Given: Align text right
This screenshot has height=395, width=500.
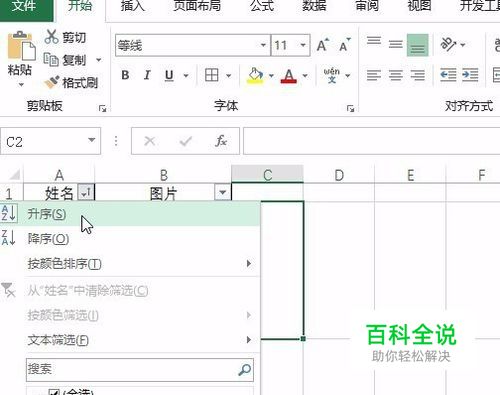Looking at the screenshot, I should [418, 75].
